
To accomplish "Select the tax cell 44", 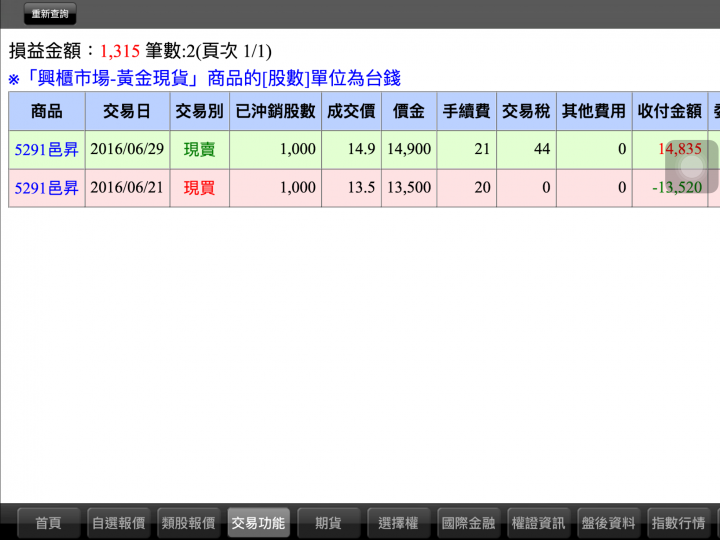I will click(526, 149).
